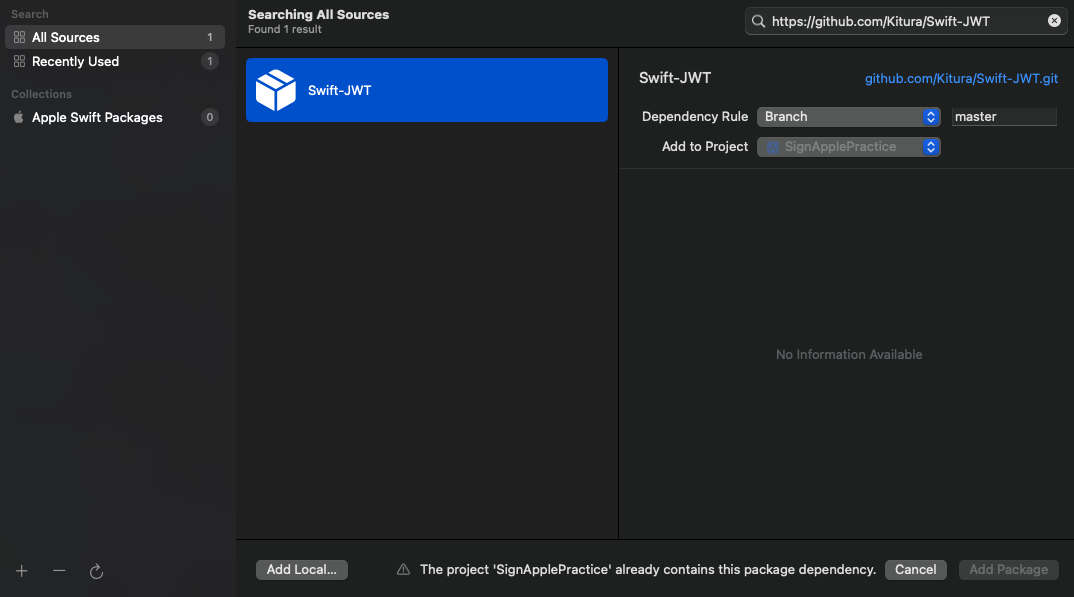Cancel the add package dialog

tap(915, 570)
